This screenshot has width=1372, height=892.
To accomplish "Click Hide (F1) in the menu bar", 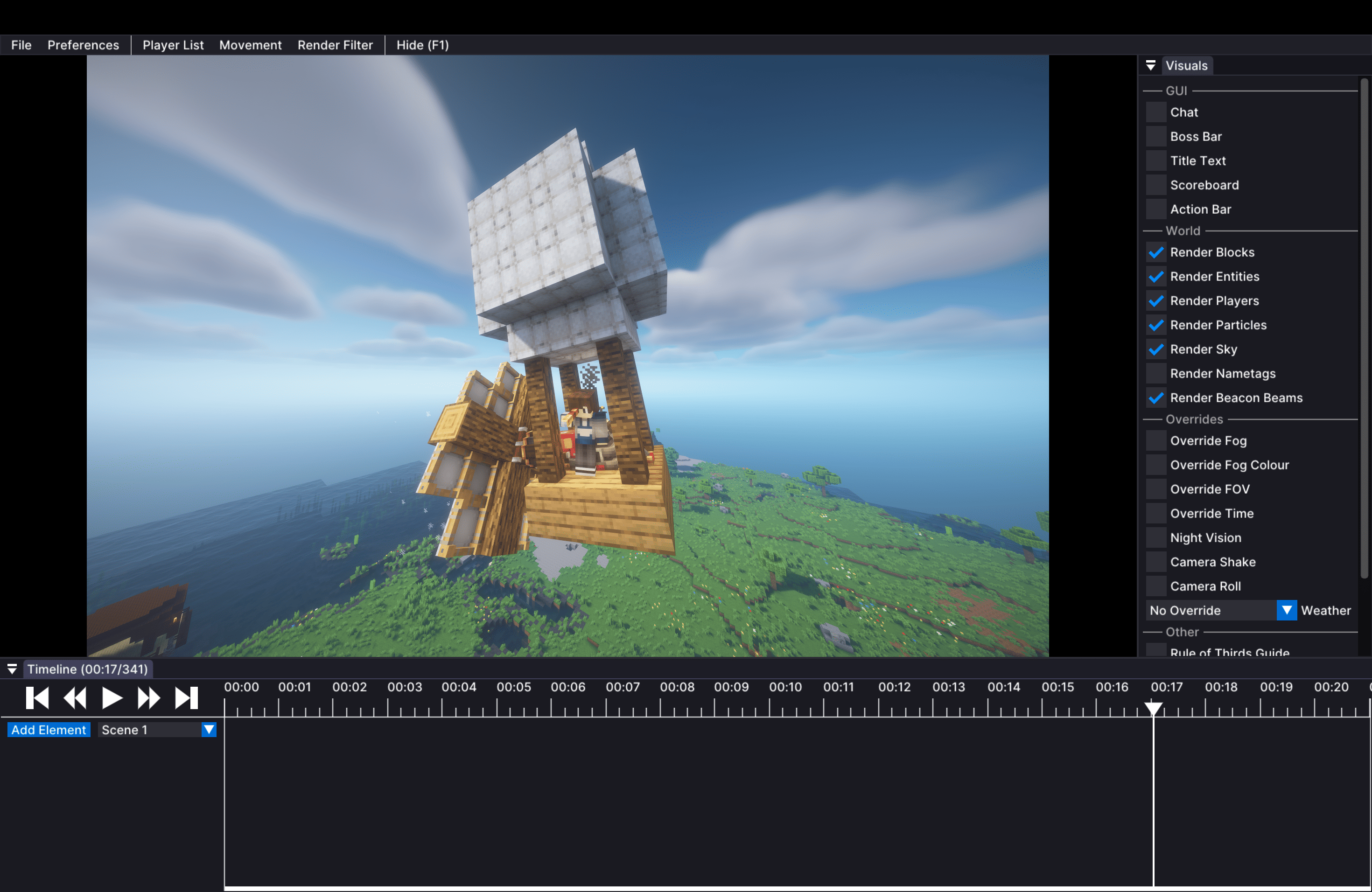I will 422,45.
